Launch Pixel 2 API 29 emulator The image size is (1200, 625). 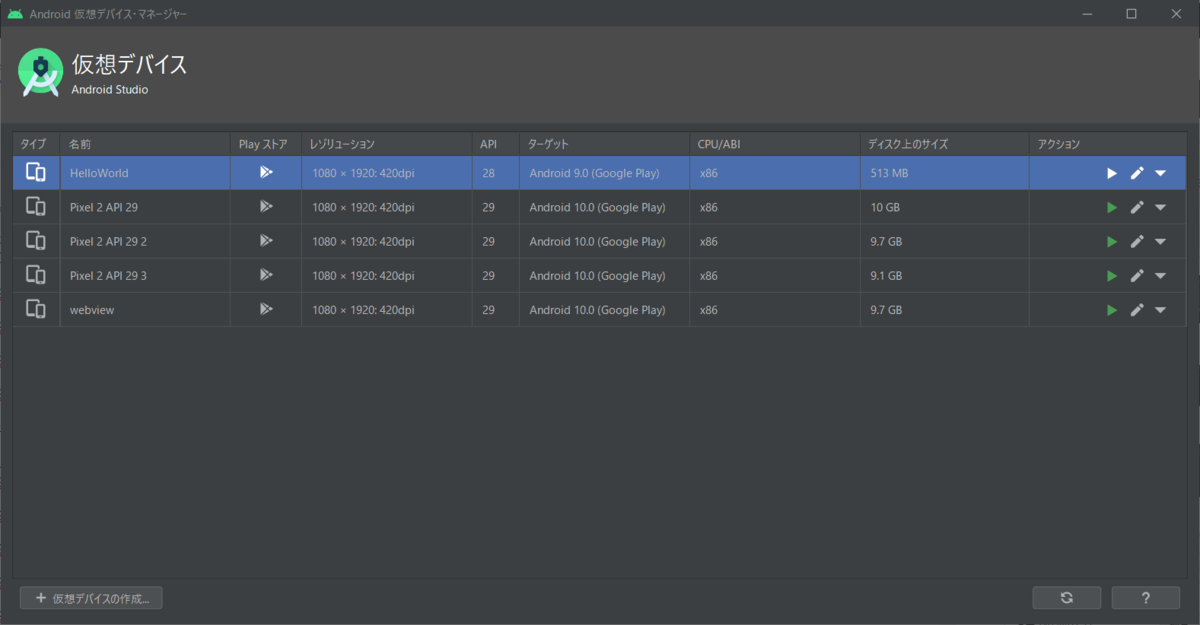(1112, 208)
